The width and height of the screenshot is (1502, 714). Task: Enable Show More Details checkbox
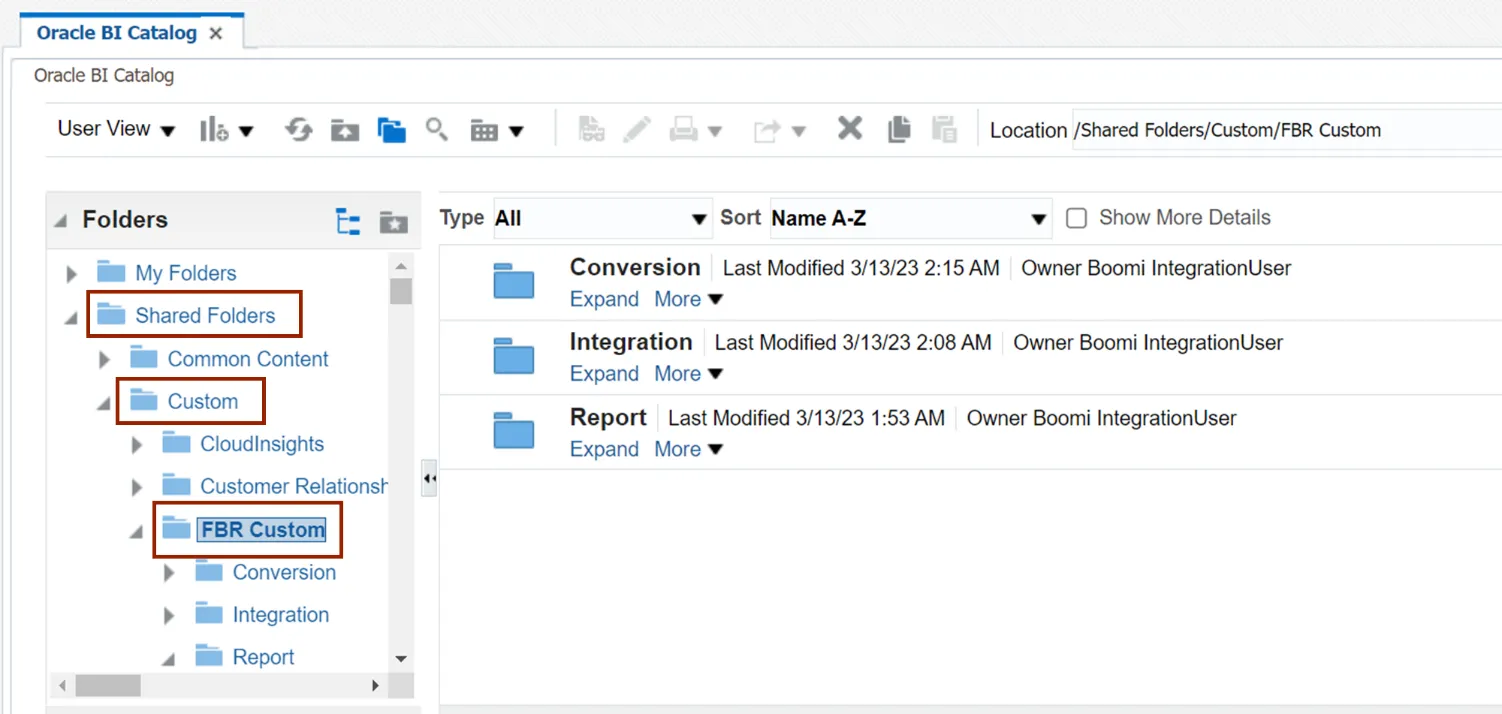tap(1076, 218)
